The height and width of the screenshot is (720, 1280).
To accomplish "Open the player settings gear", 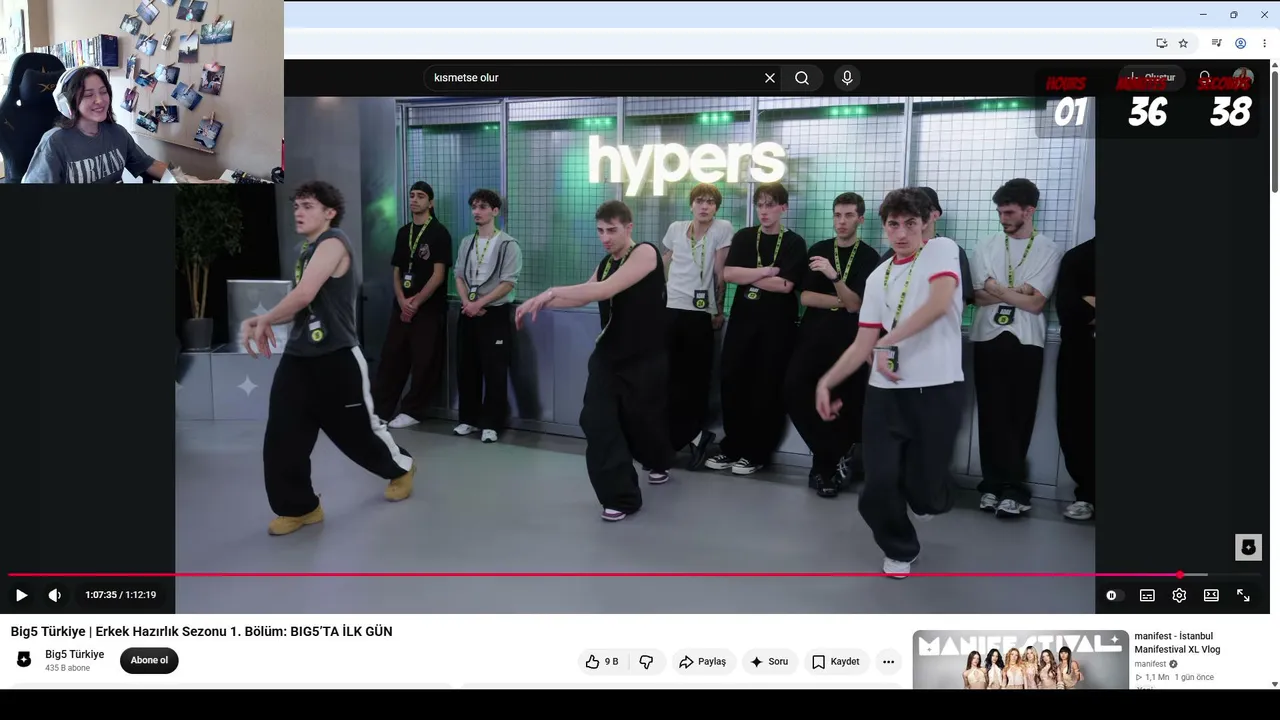I will pos(1179,595).
